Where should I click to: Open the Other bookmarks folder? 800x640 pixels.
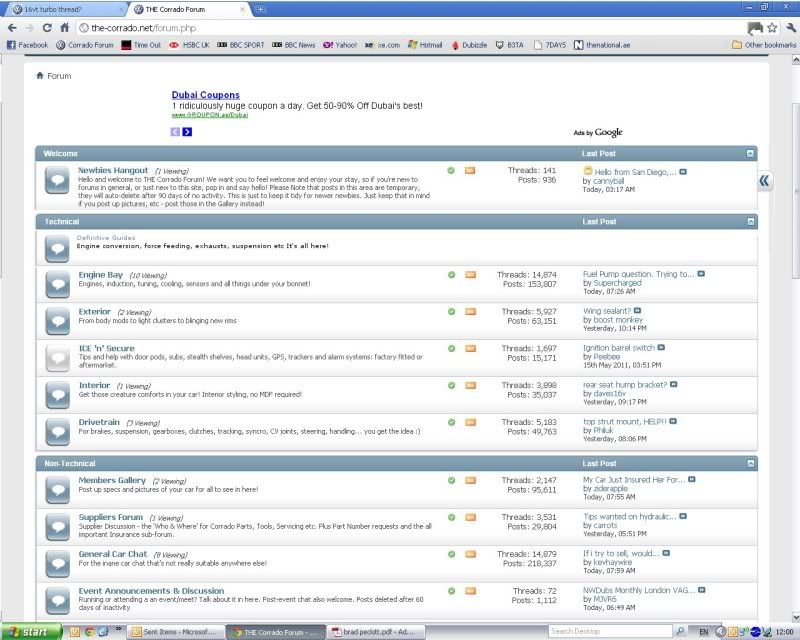tap(764, 45)
